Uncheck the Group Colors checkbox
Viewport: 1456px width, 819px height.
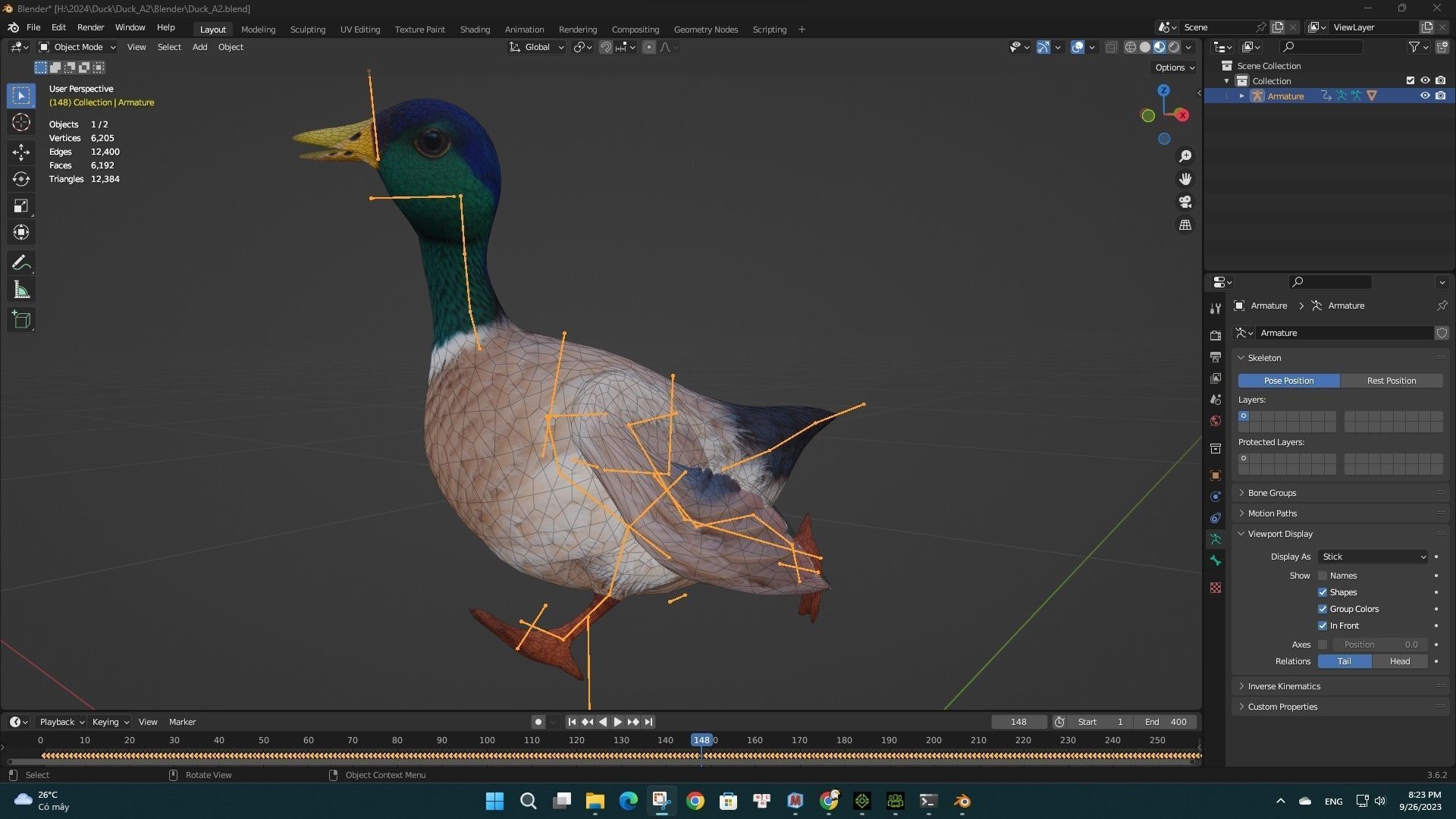pyautogui.click(x=1323, y=609)
